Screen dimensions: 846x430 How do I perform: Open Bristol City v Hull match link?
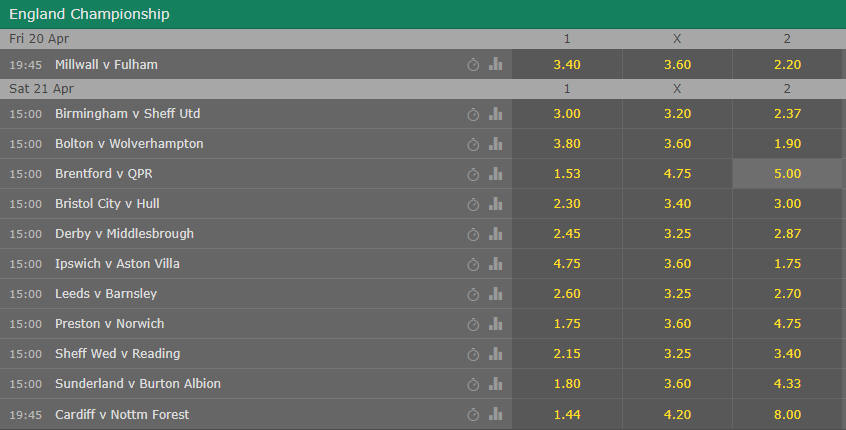(107, 203)
